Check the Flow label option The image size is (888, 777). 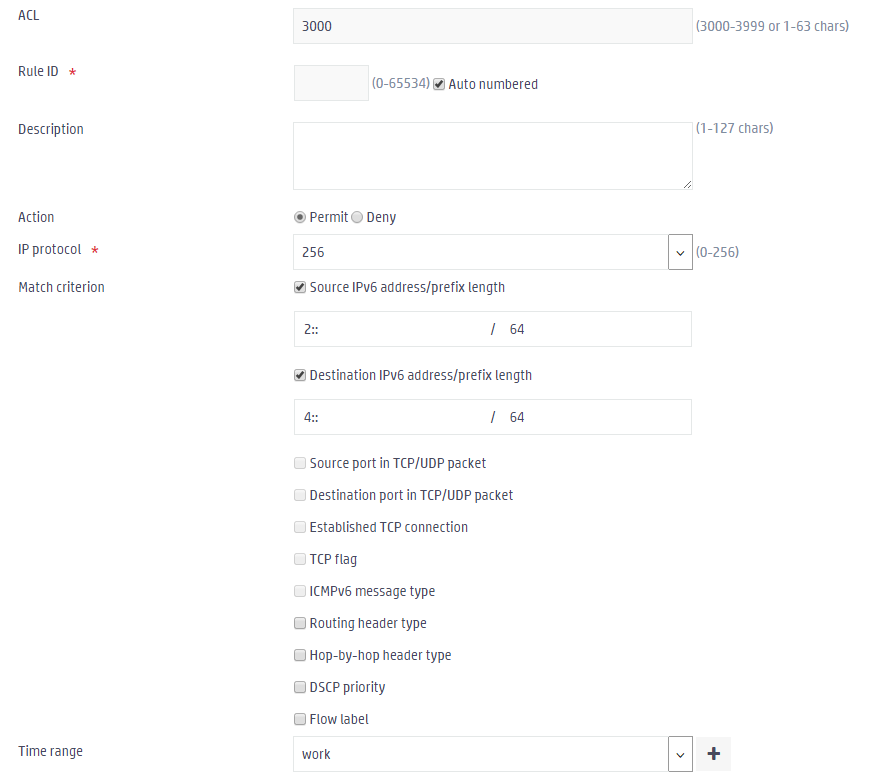(x=300, y=719)
